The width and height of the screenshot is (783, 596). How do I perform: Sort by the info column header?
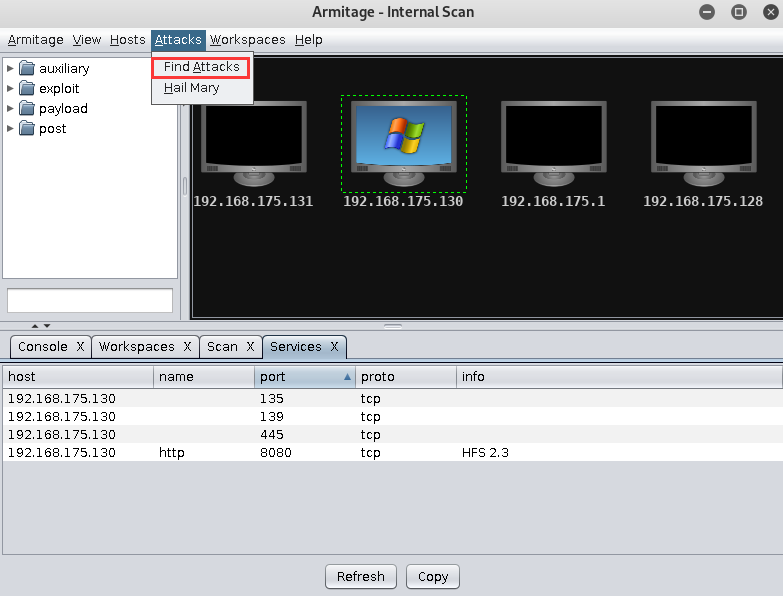(x=619, y=377)
